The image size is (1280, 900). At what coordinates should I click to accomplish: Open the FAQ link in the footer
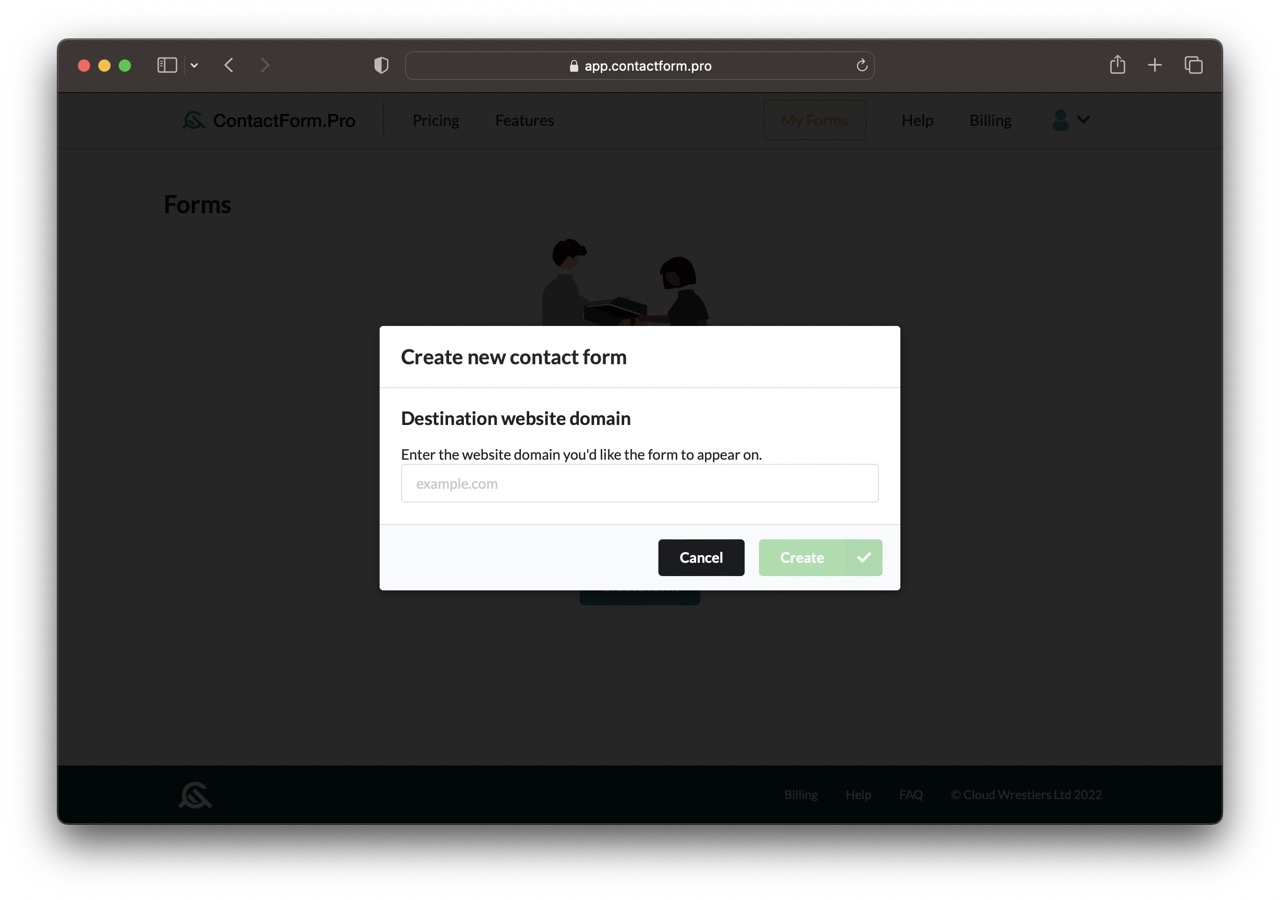tap(911, 794)
